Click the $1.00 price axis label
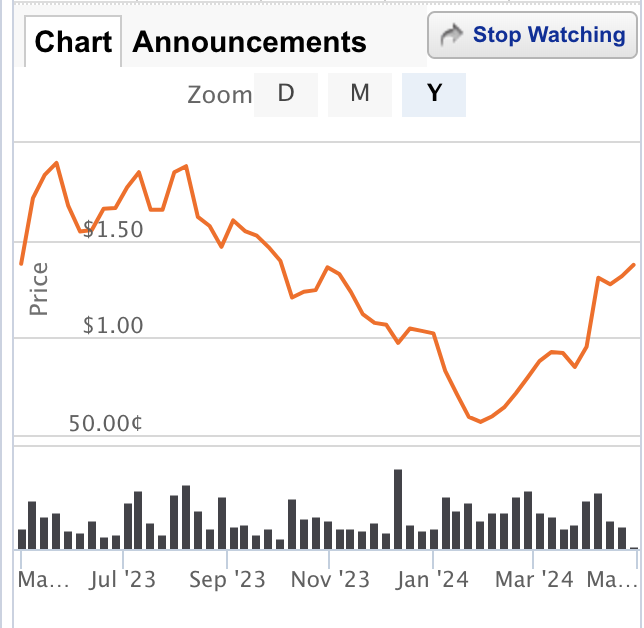 113,325
